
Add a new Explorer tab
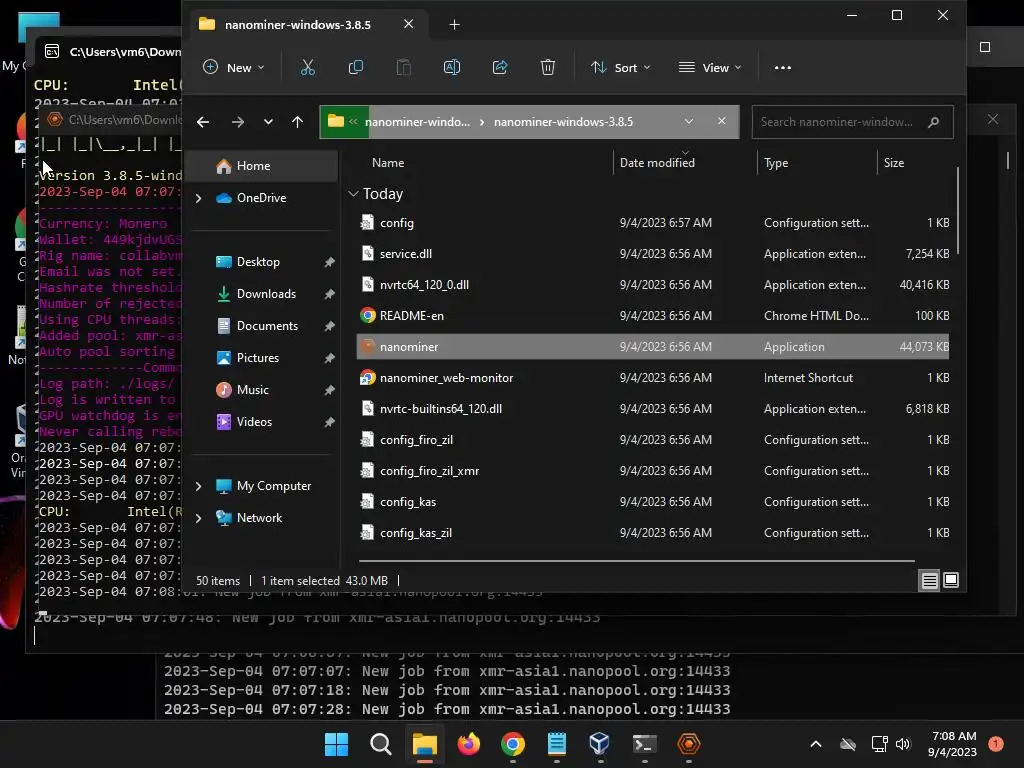tap(455, 25)
